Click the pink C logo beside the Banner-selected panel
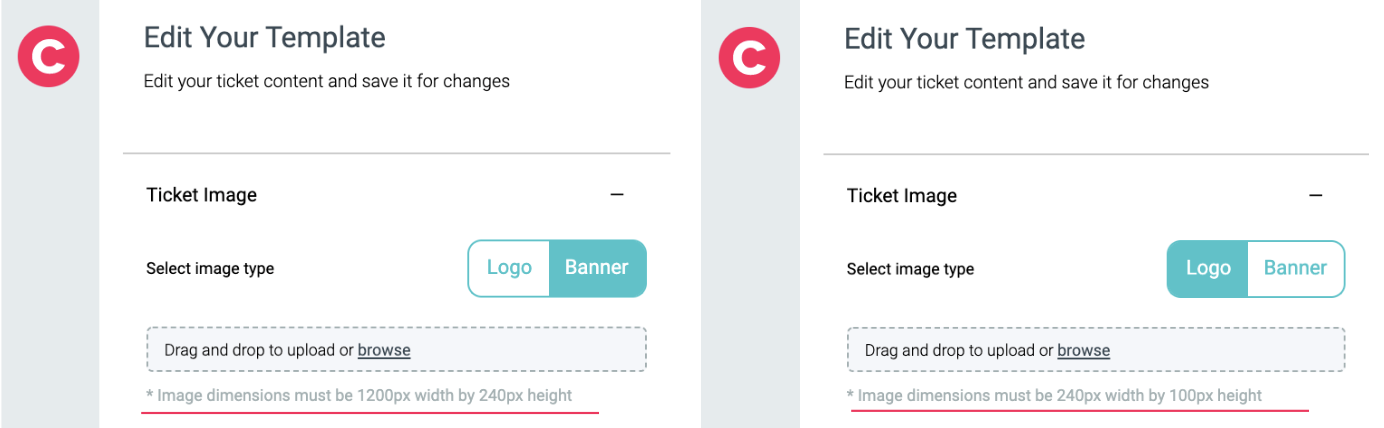1384x428 pixels. pyautogui.click(x=48, y=57)
